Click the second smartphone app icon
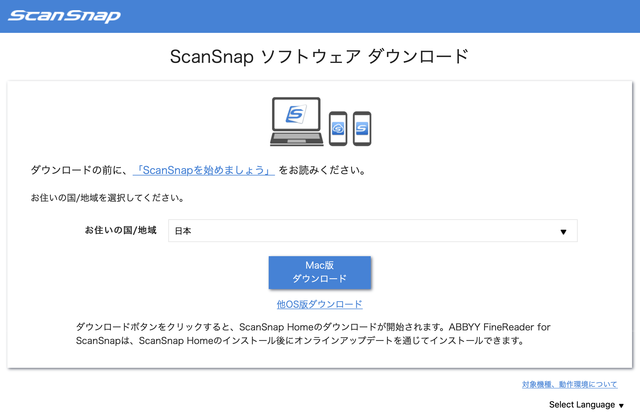640x416 pixels. coord(362,128)
